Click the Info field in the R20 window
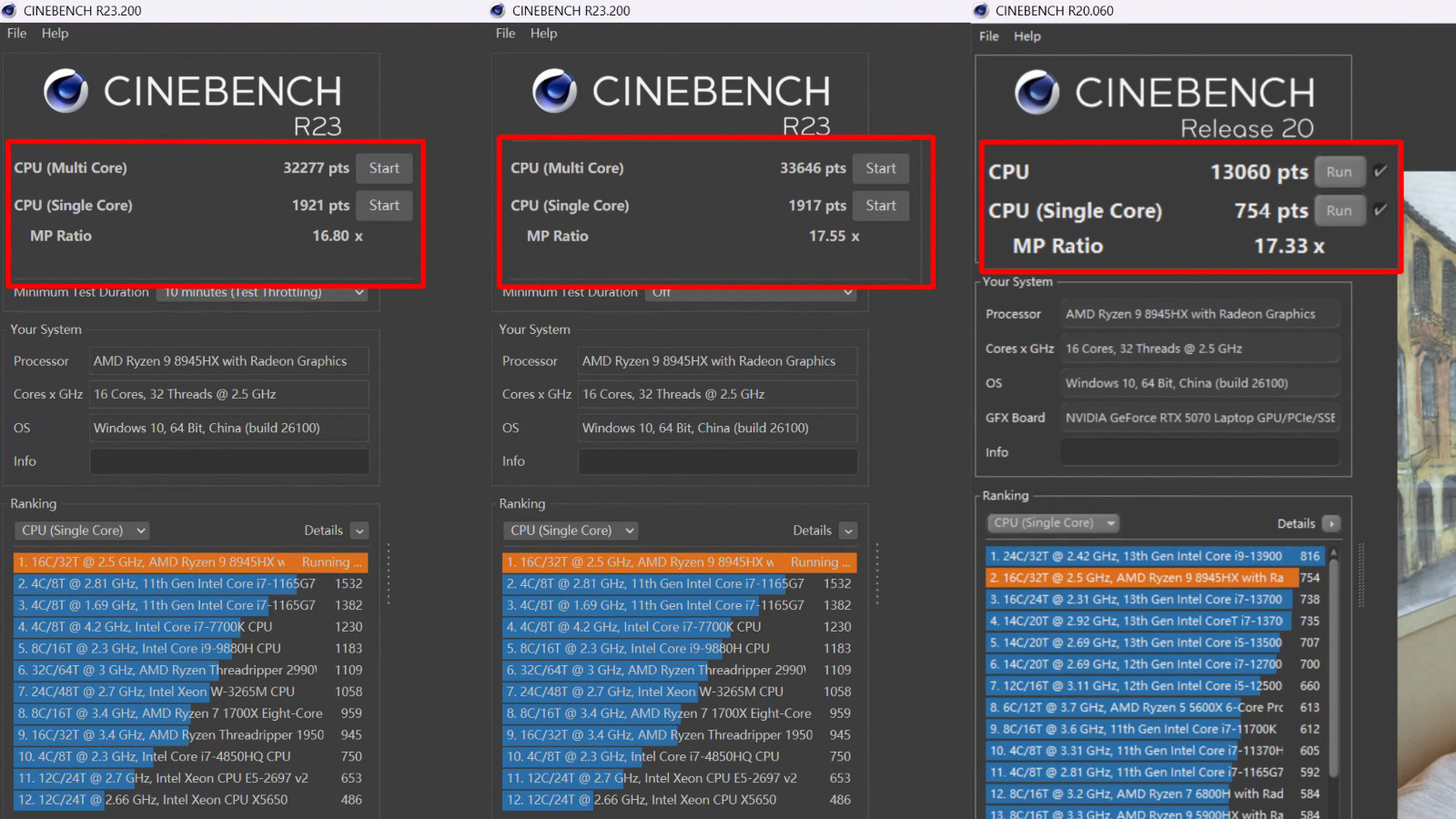This screenshot has height=819, width=1456. tap(1199, 452)
